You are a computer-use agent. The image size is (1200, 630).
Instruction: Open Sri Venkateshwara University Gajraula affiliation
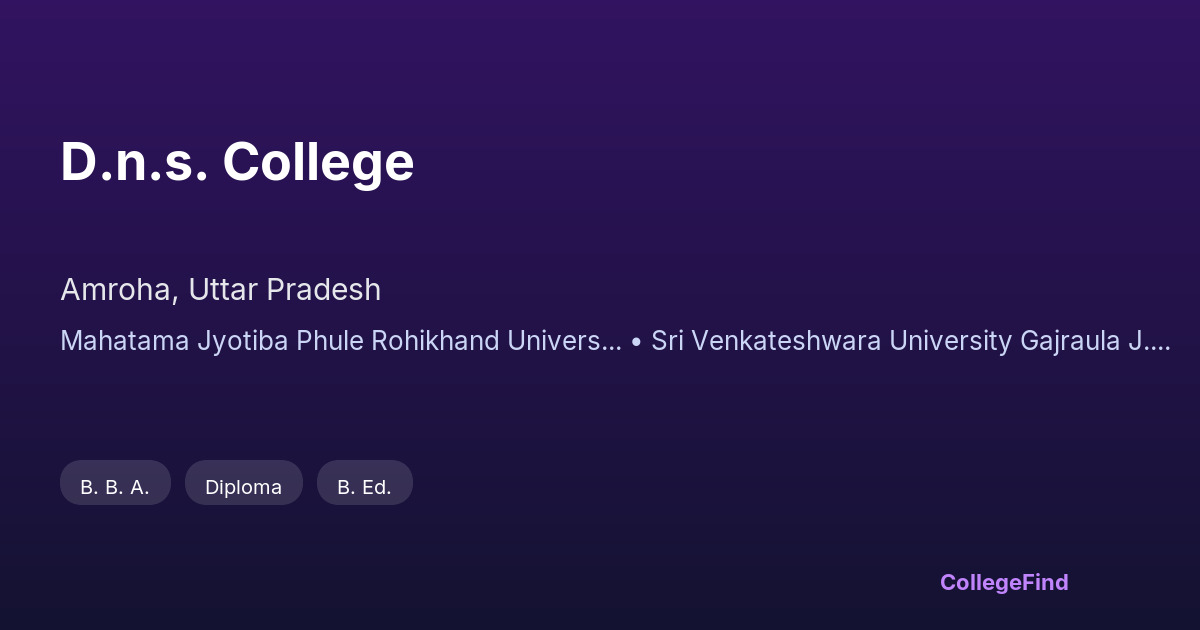910,341
